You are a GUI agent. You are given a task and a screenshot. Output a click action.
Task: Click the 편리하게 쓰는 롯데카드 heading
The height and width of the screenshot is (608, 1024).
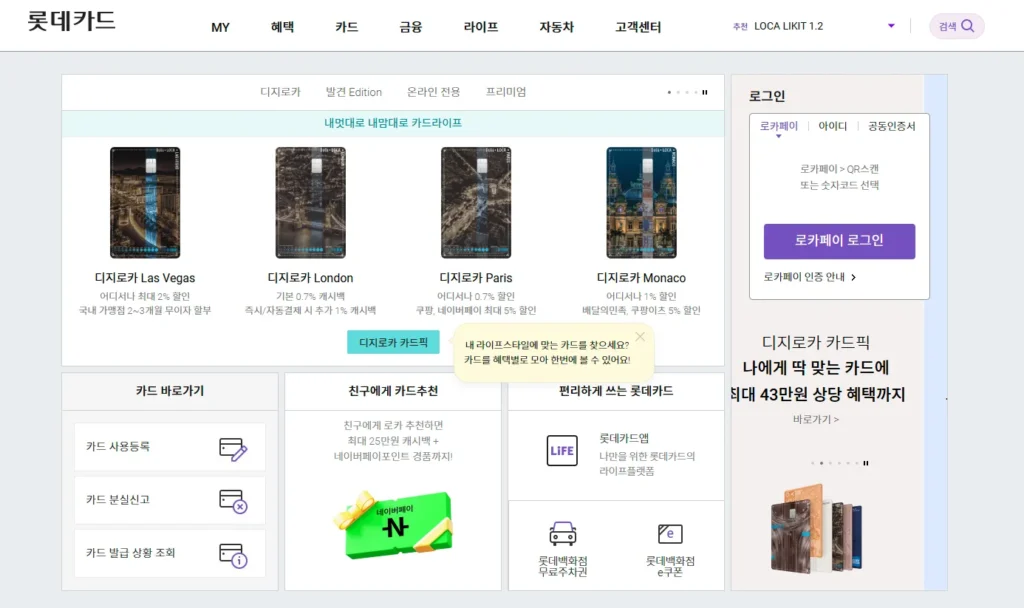616,391
